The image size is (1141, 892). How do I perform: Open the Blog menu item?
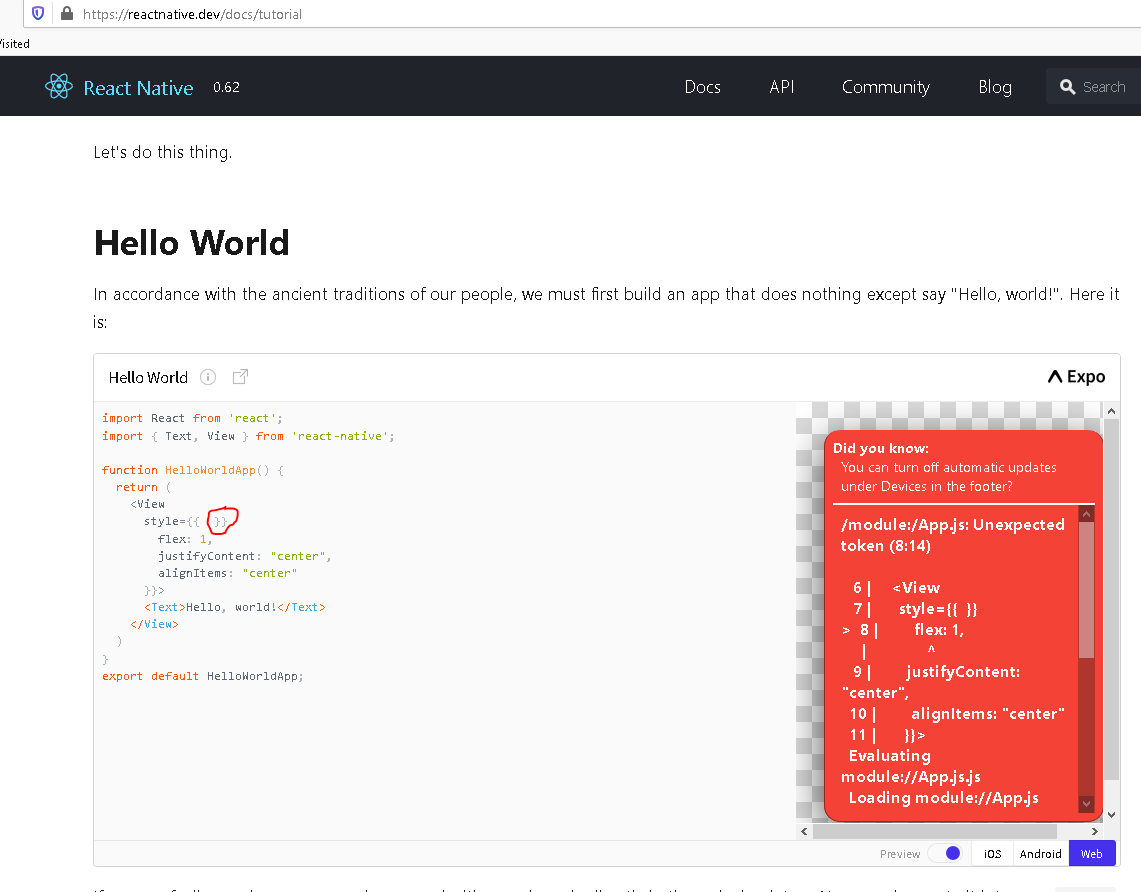tap(995, 87)
